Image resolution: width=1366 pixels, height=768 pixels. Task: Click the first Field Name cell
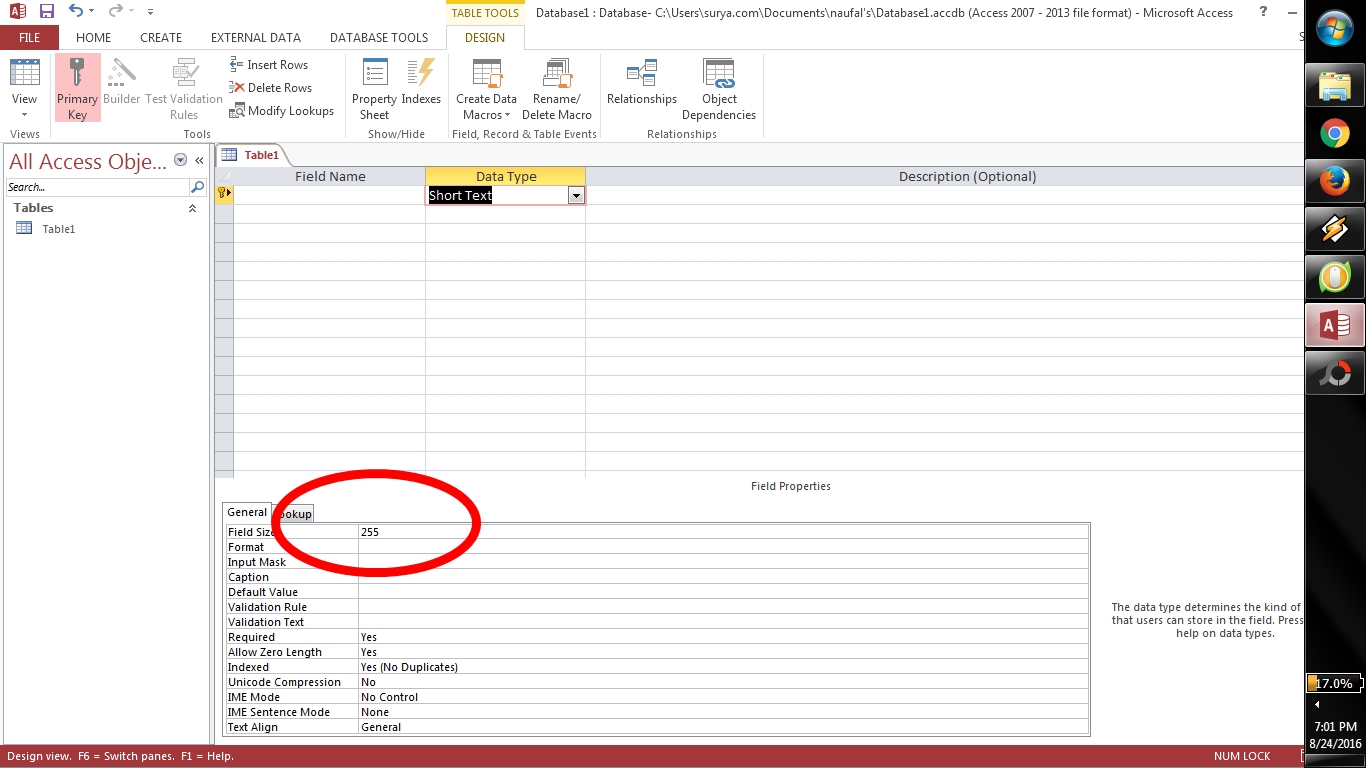pyautogui.click(x=330, y=195)
